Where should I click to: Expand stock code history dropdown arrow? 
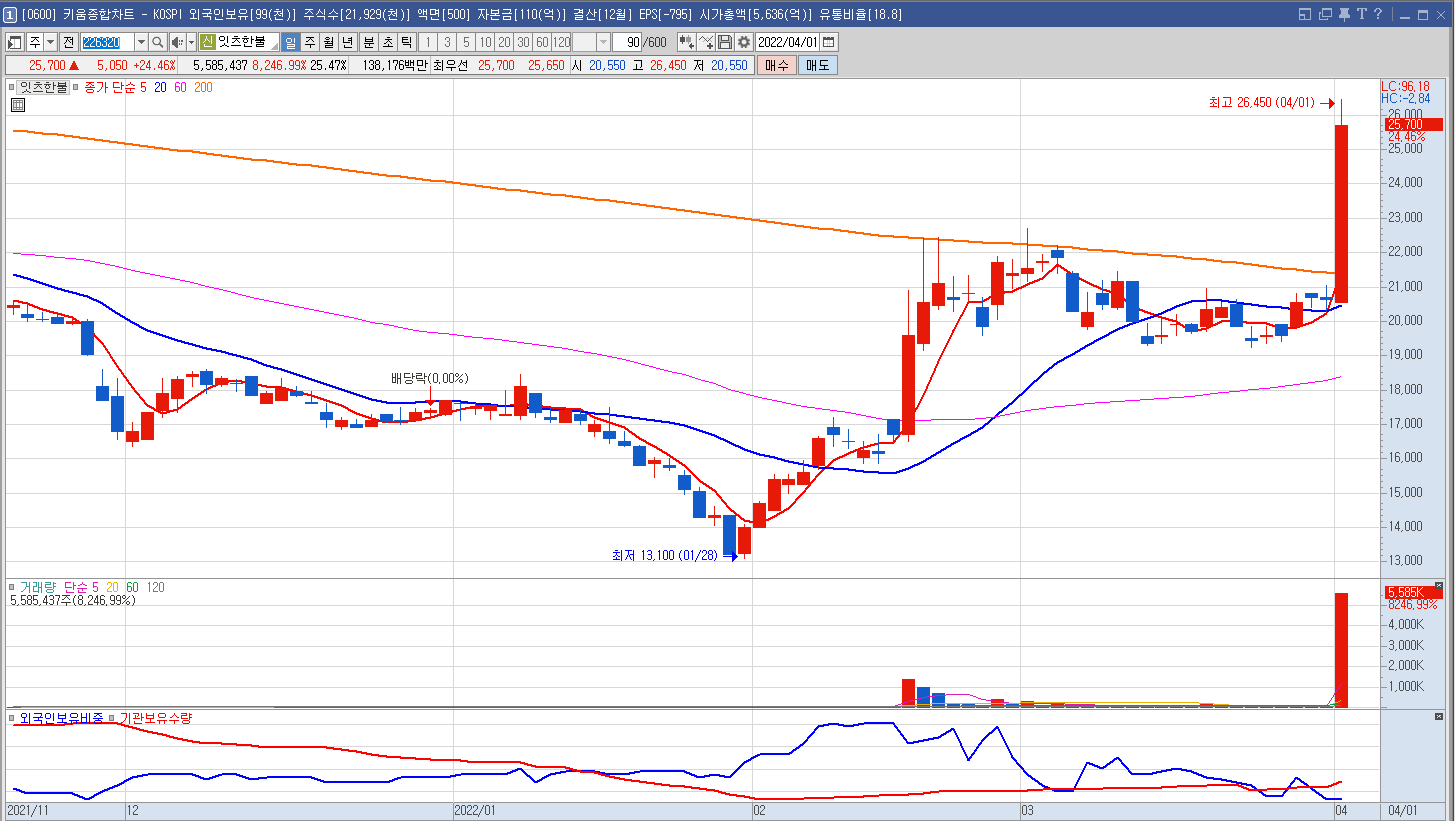pyautogui.click(x=141, y=42)
